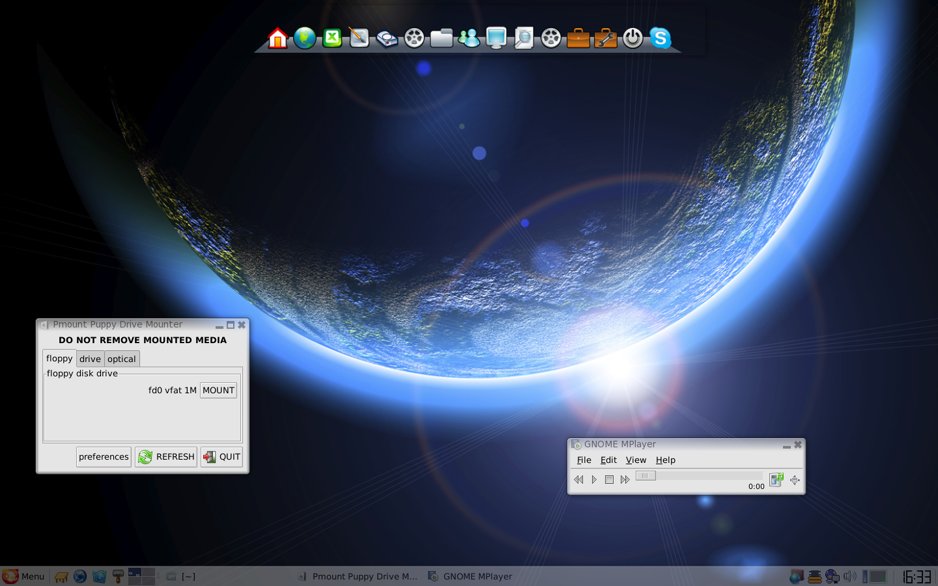938x586 pixels.
Task: Mount the fd0 vfat floppy drive
Action: pyautogui.click(x=218, y=390)
